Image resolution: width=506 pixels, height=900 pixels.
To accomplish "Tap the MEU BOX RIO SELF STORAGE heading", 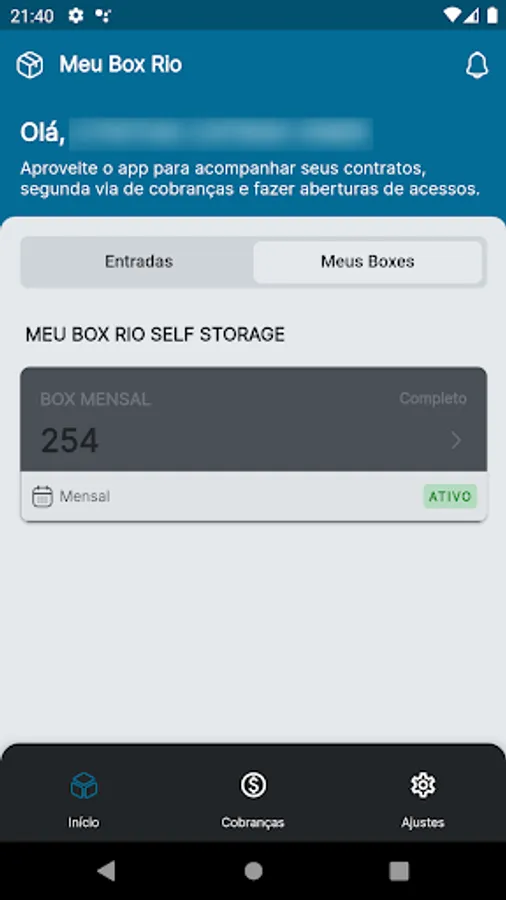I will (x=155, y=335).
